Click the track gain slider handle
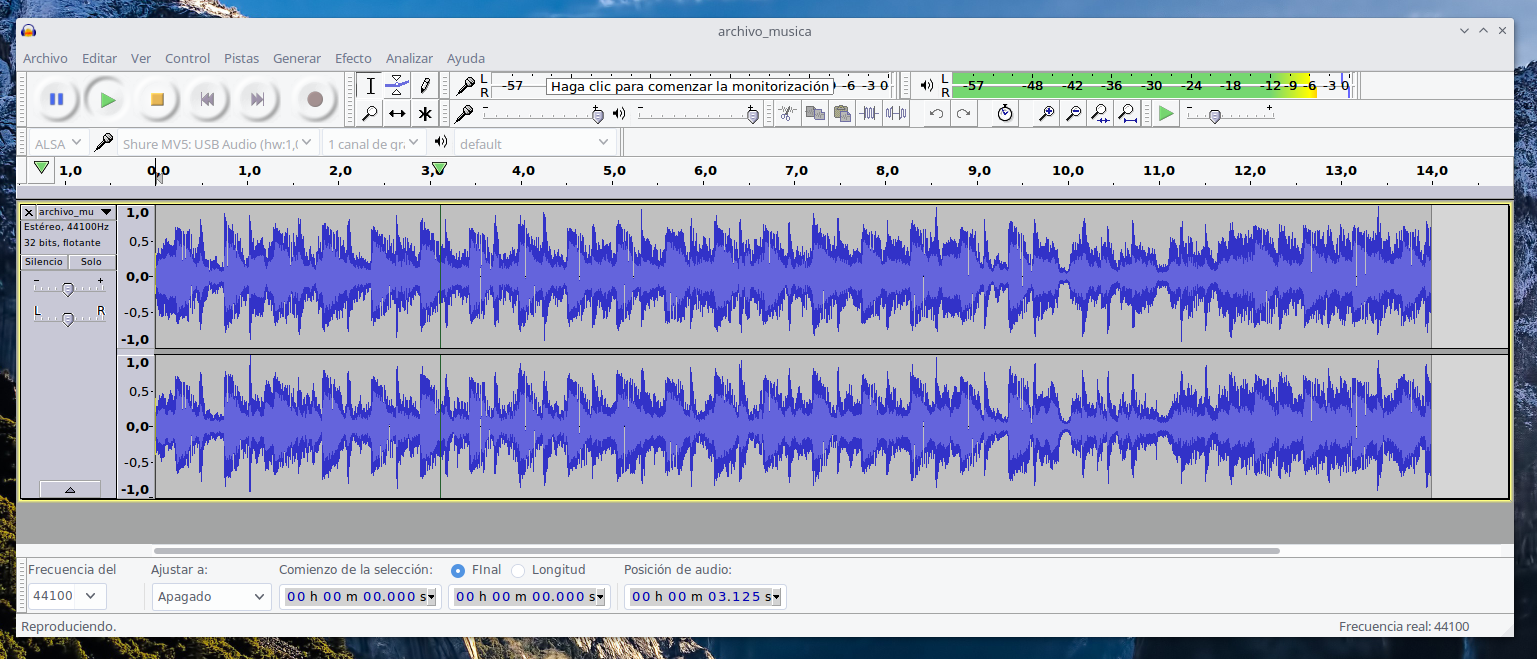The image size is (1537, 659). 68,289
